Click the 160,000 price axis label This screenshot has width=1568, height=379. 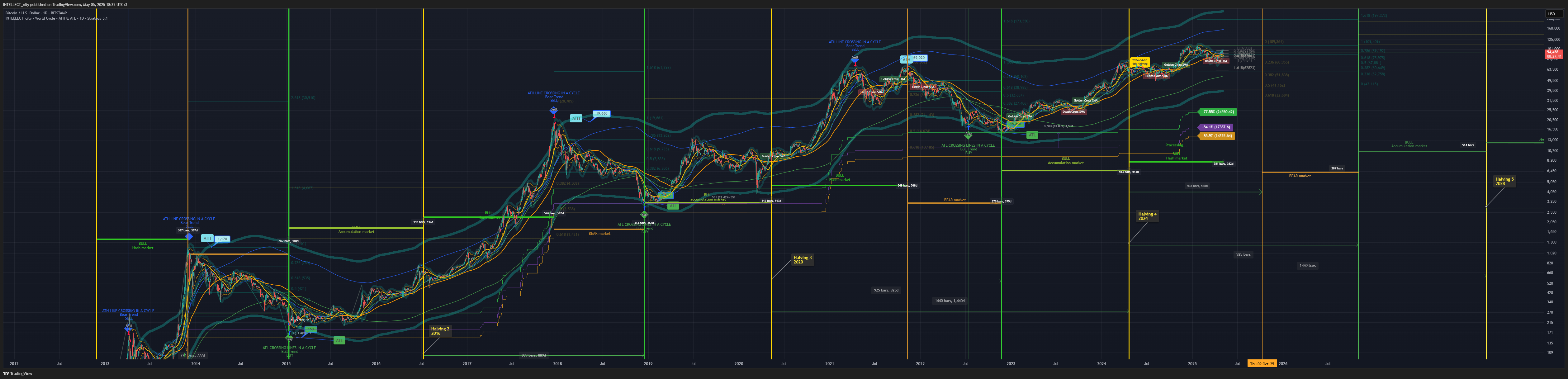[1554, 28]
